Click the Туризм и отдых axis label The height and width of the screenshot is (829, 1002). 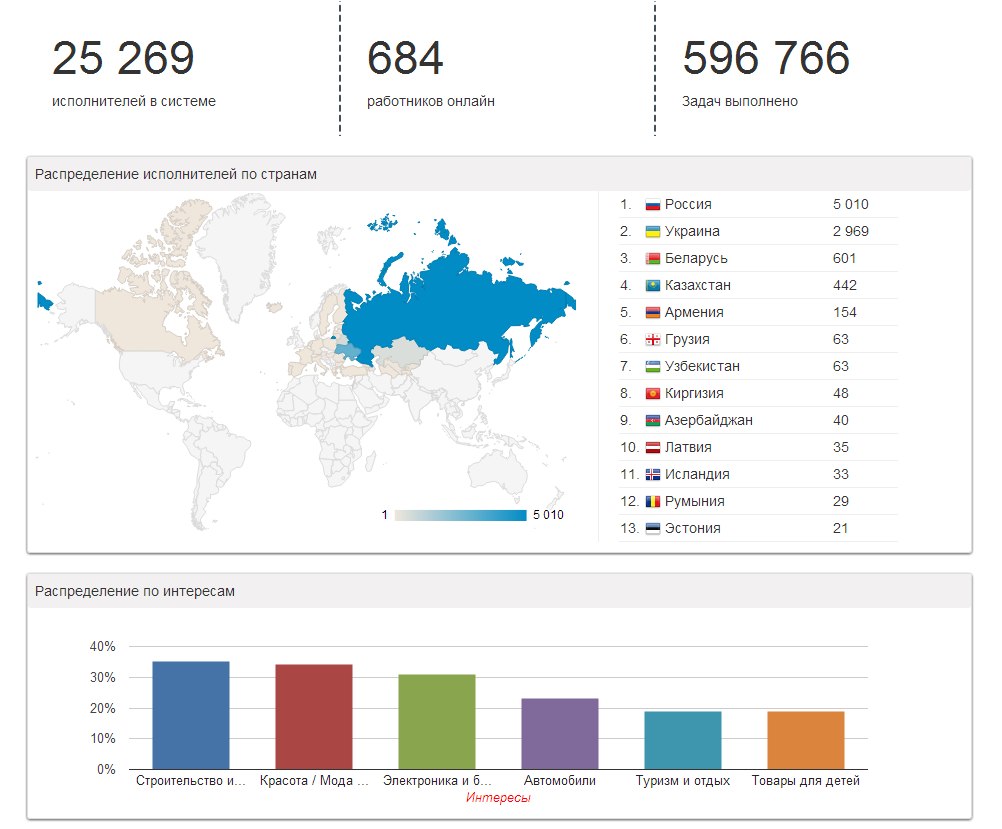click(682, 780)
